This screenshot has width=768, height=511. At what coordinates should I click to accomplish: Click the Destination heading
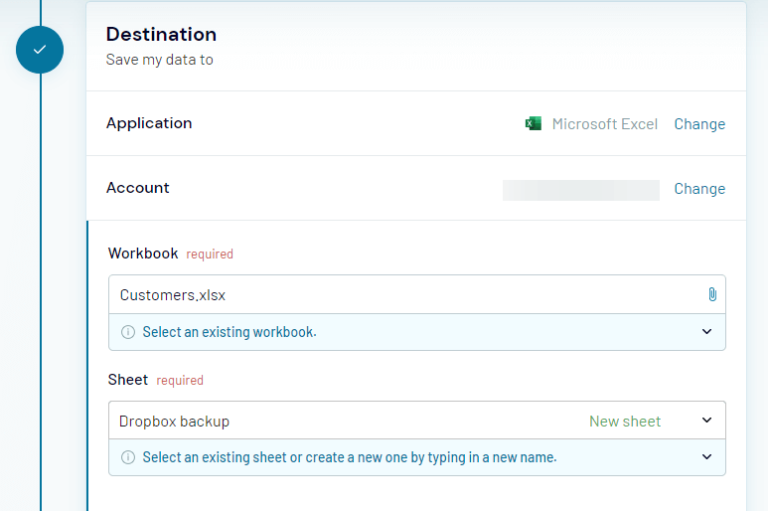(161, 34)
